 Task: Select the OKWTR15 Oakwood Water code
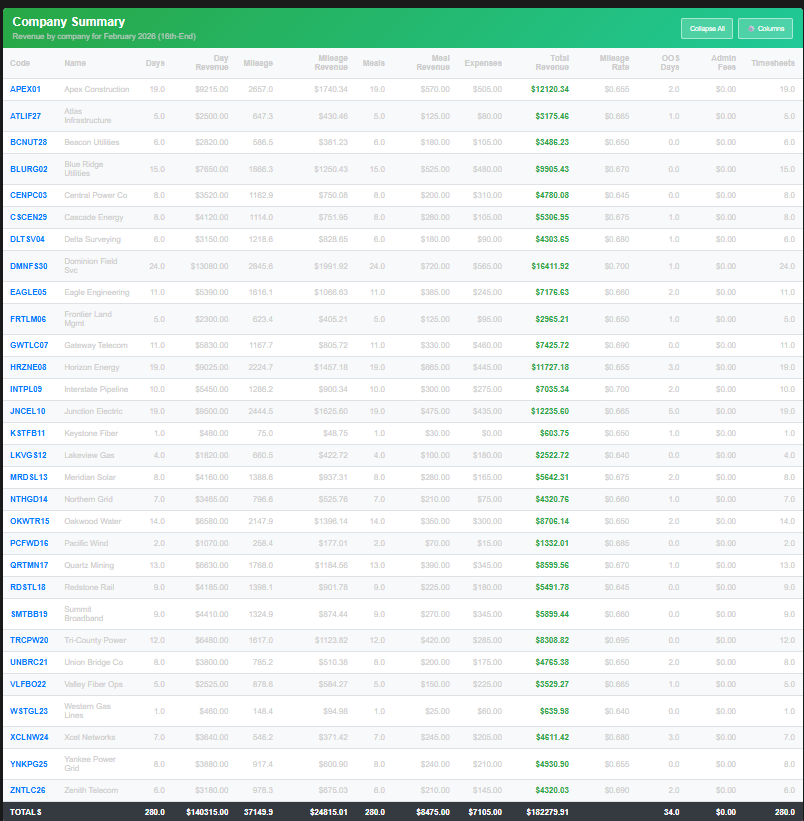28,521
